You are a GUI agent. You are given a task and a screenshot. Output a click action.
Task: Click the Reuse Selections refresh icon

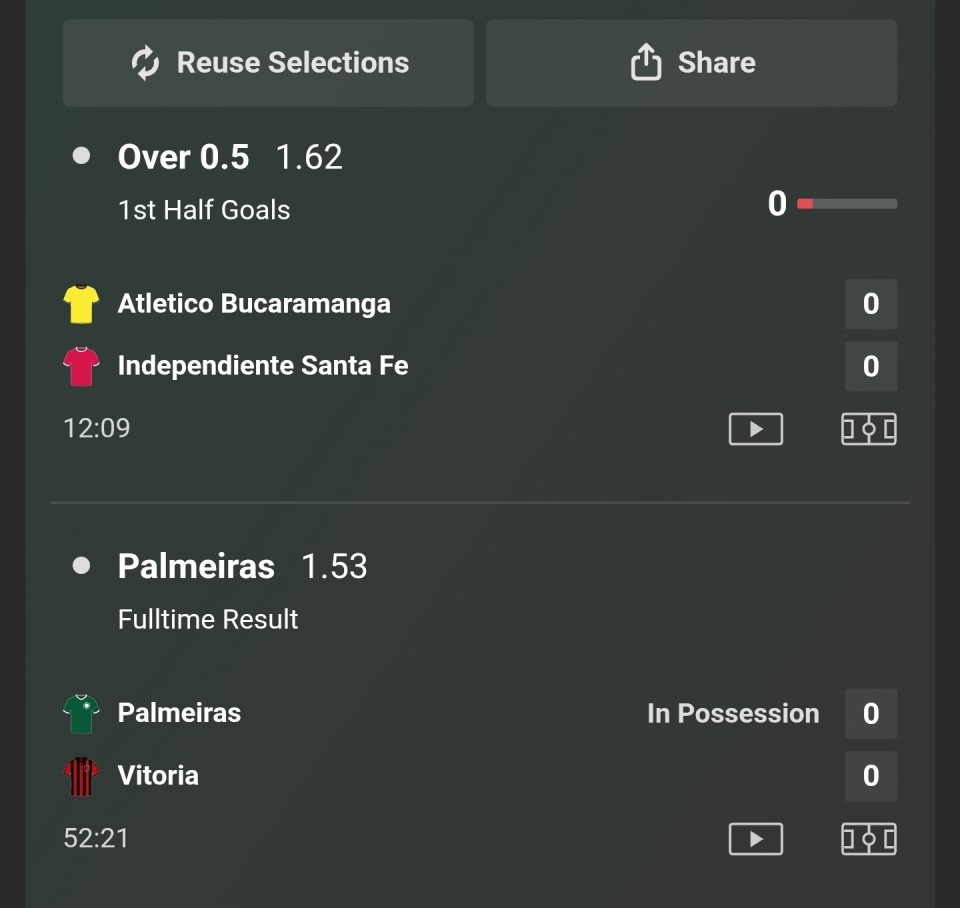(x=146, y=63)
